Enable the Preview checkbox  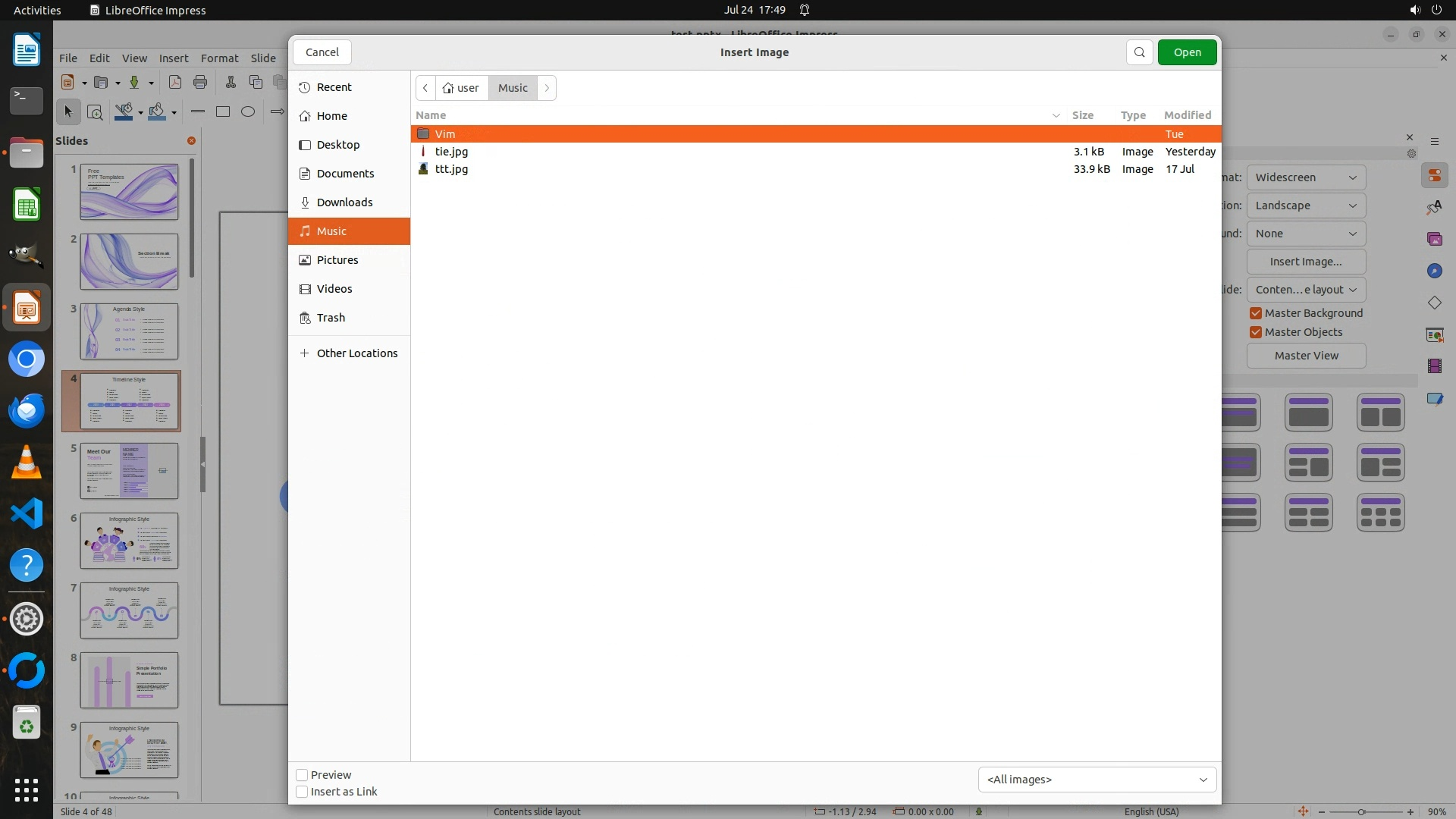point(302,775)
